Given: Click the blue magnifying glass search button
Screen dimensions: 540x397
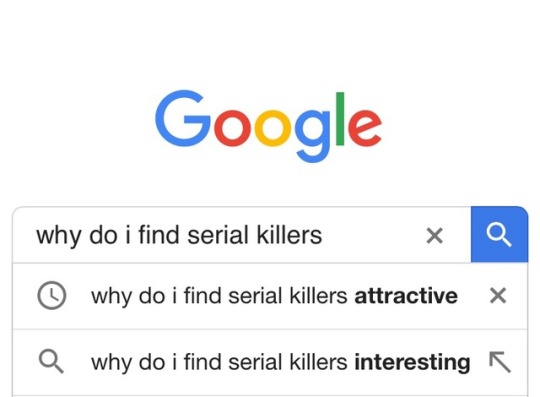Looking at the screenshot, I should tap(499, 234).
